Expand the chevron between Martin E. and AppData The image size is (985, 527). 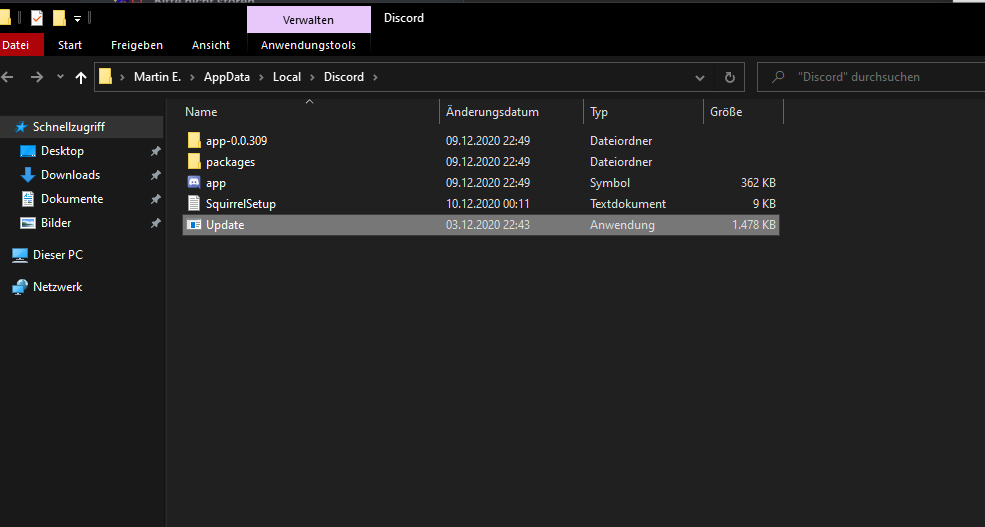pos(192,77)
